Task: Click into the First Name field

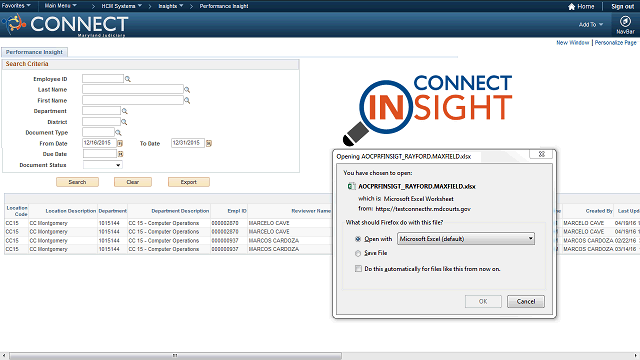Action: point(133,100)
